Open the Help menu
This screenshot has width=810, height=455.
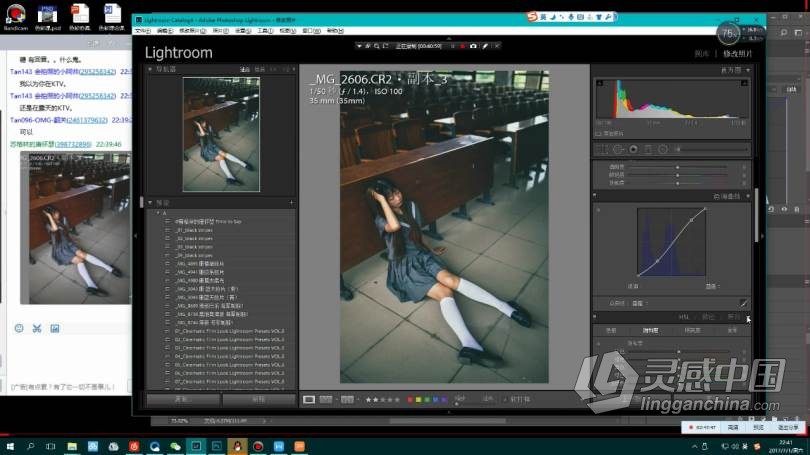coord(335,31)
